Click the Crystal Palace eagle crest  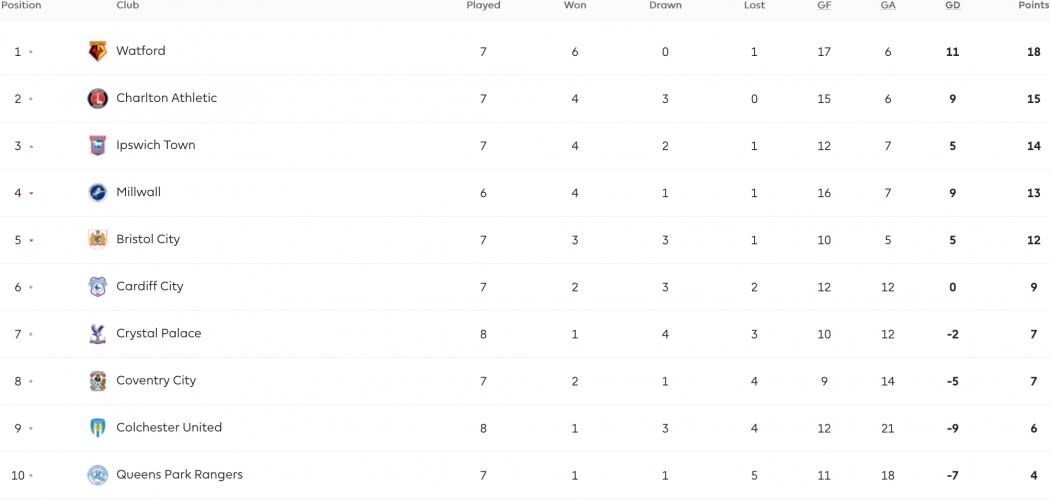(x=98, y=334)
